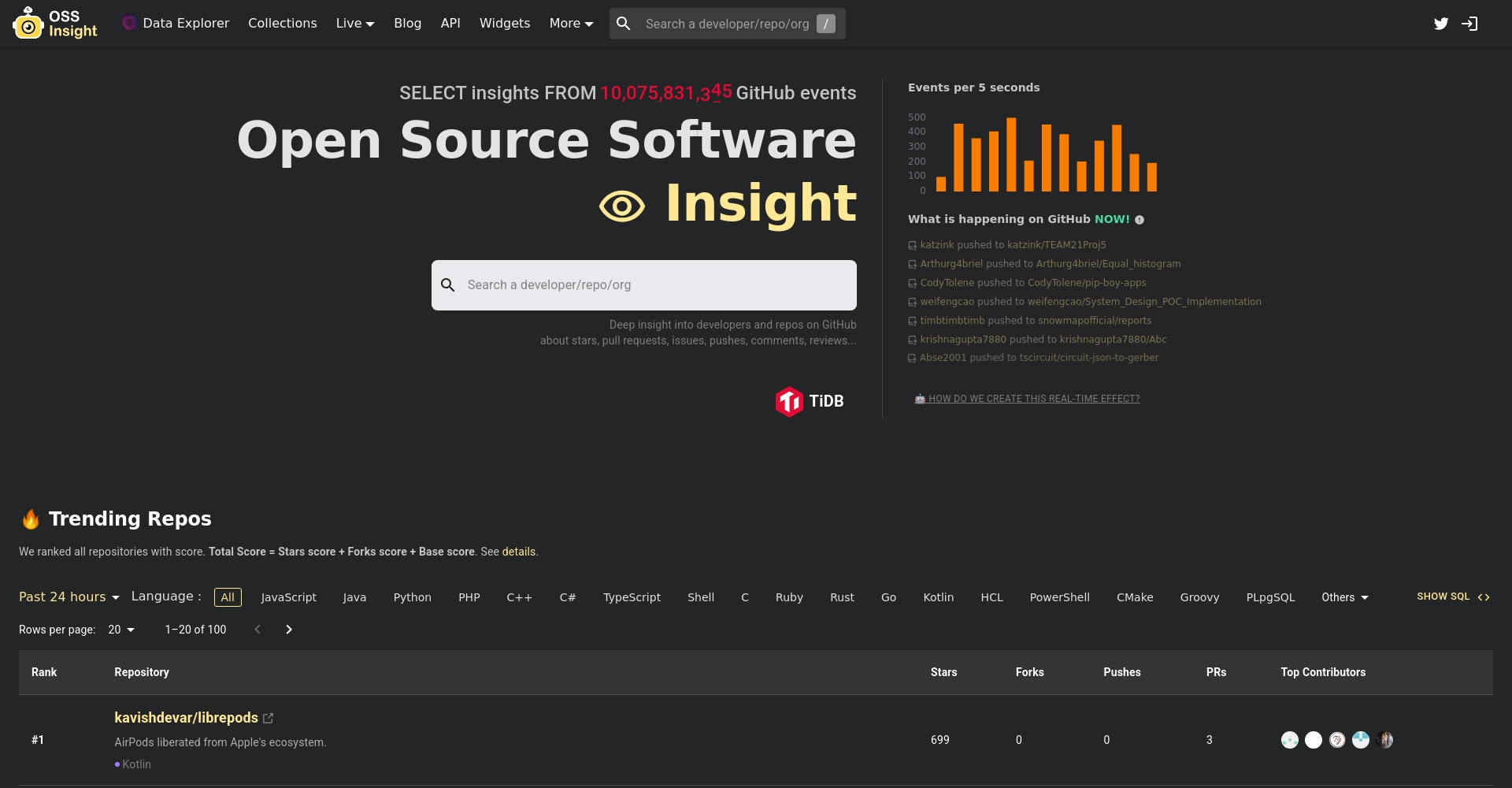Image resolution: width=1512 pixels, height=788 pixels.
Task: Click the SHOW SQL button
Action: 1451,597
